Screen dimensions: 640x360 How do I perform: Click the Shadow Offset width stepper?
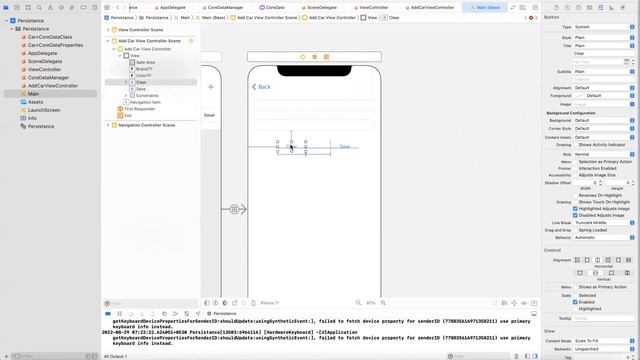pyautogui.click(x=600, y=183)
